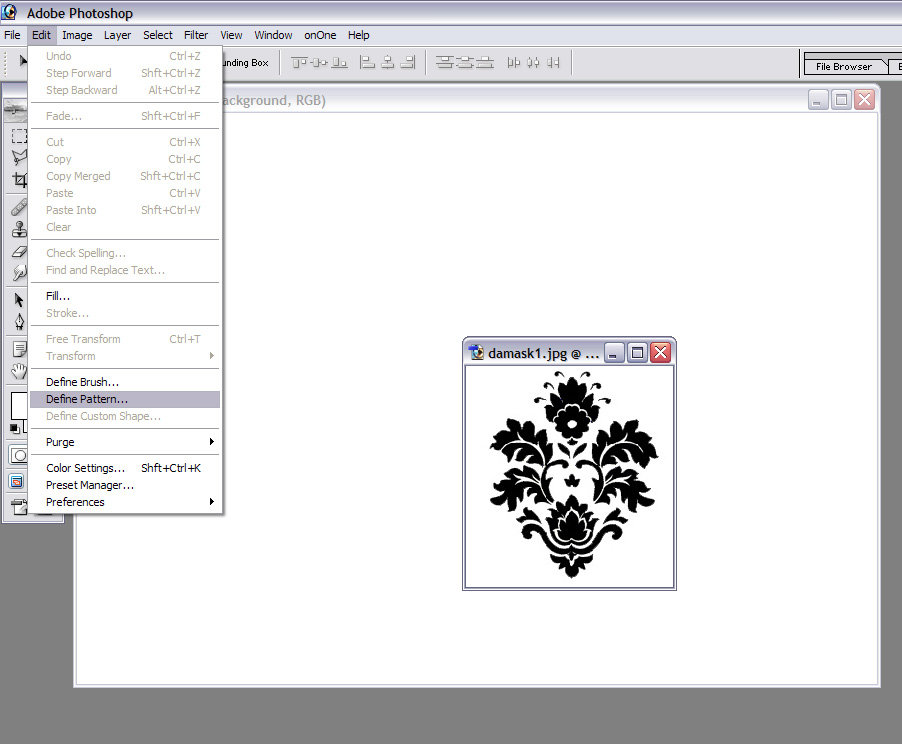Screen dimensions: 902x744
Task: Expand the Transform submenu
Action: coord(125,356)
